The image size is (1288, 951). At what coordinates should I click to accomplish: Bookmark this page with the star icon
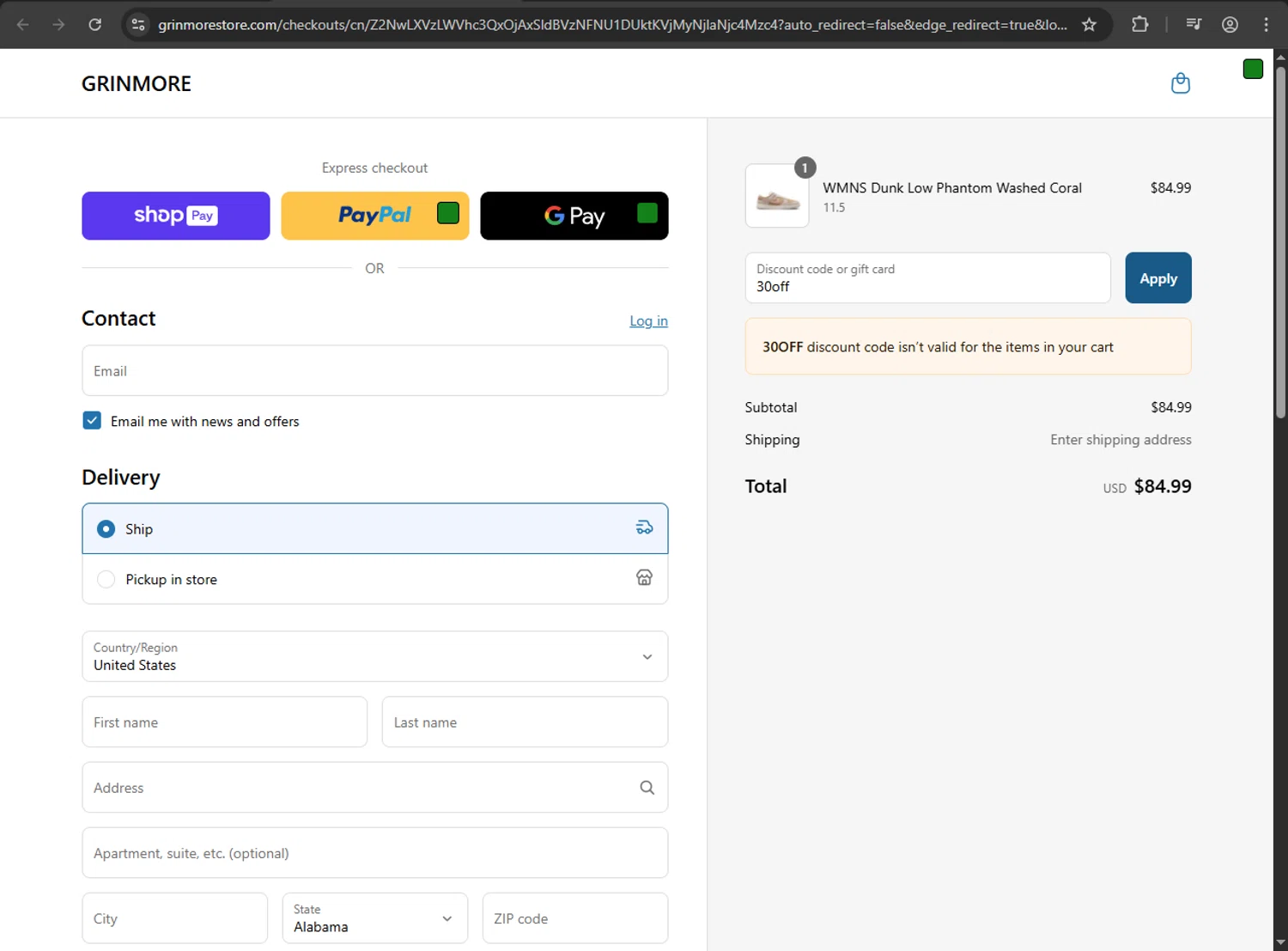click(1089, 24)
